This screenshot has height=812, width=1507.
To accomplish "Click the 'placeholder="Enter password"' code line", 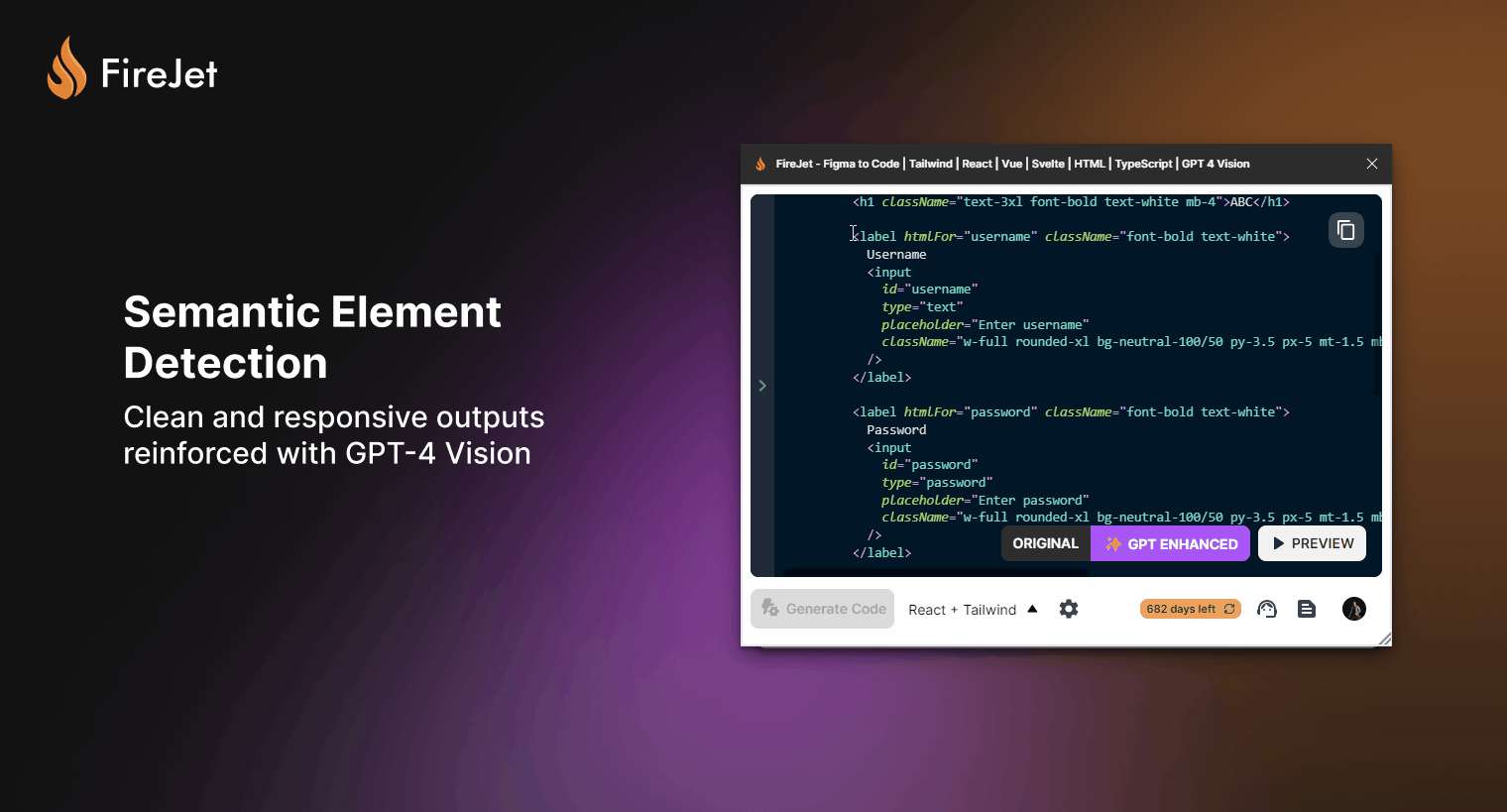I will (x=985, y=501).
